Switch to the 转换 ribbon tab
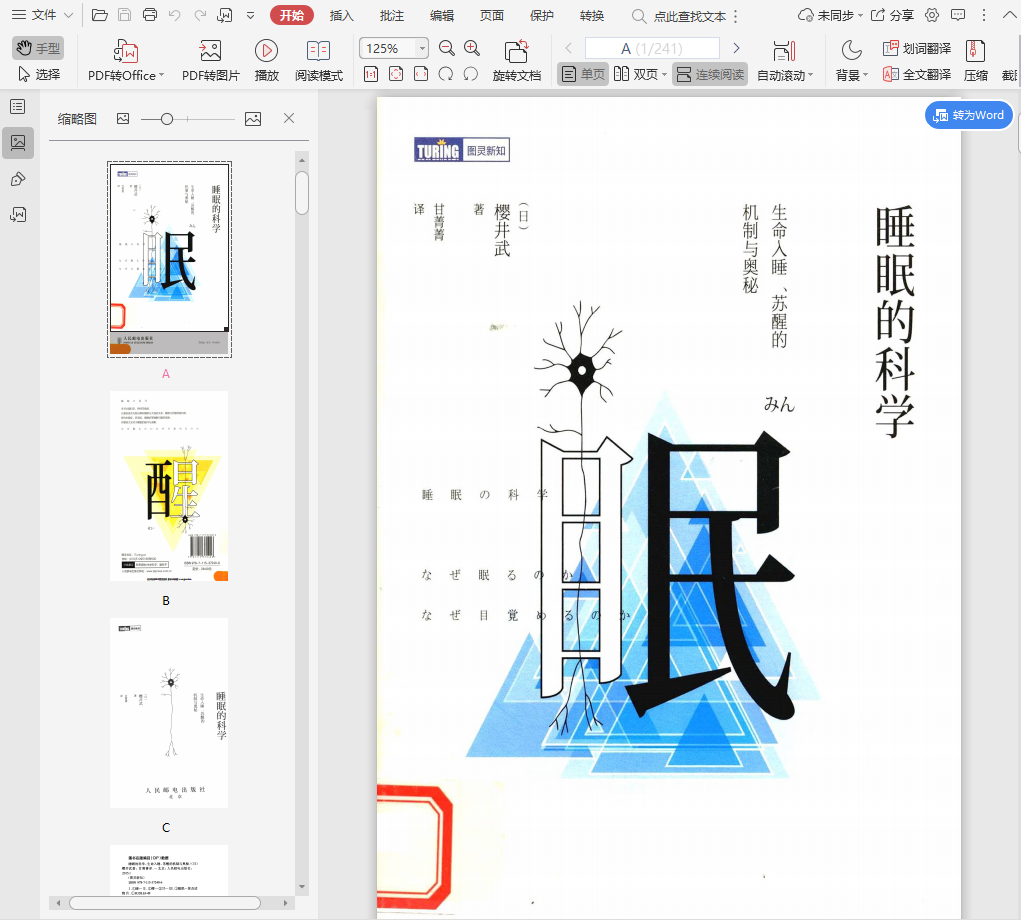1021x920 pixels. click(x=592, y=16)
